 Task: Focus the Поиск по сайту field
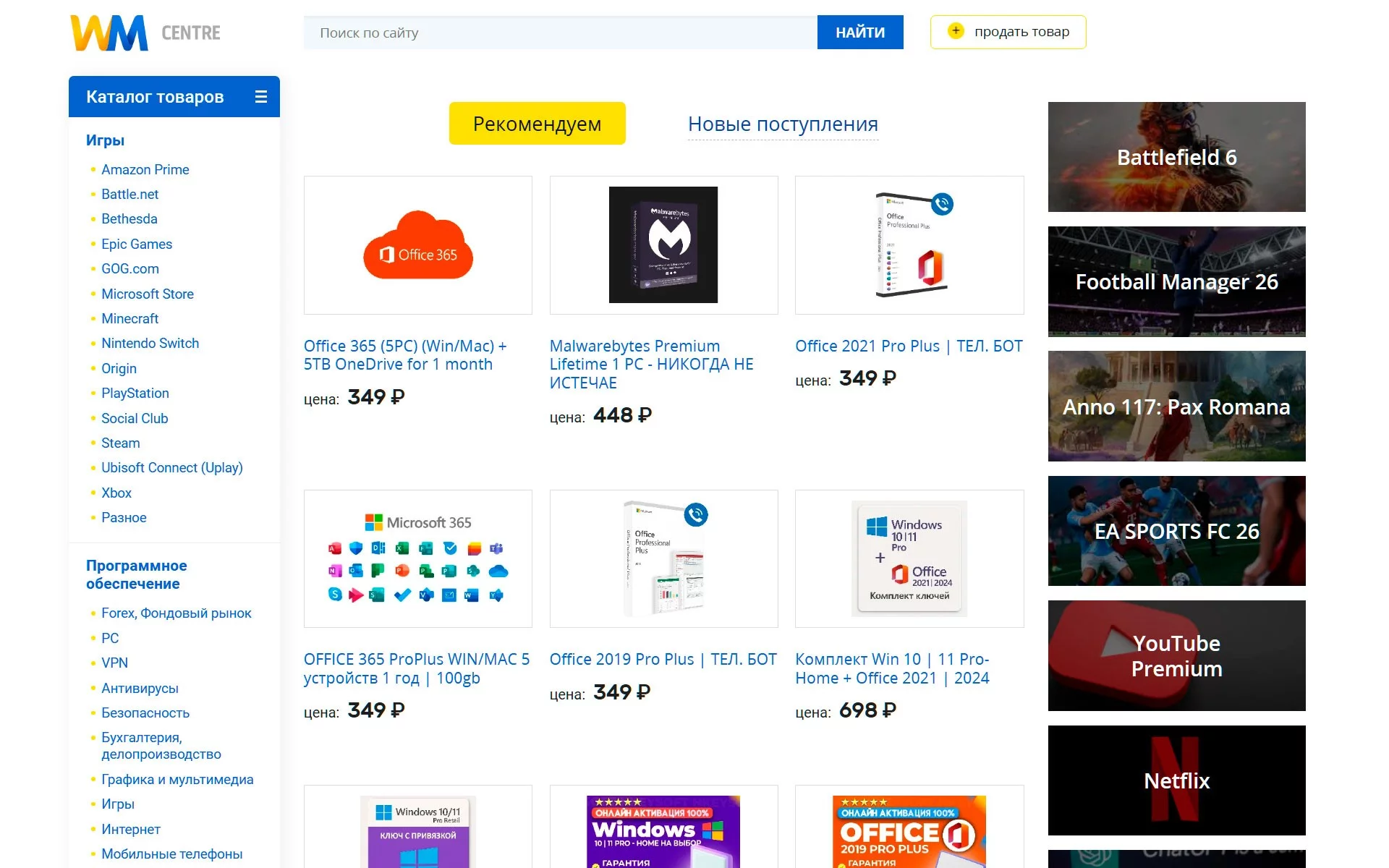(x=560, y=33)
